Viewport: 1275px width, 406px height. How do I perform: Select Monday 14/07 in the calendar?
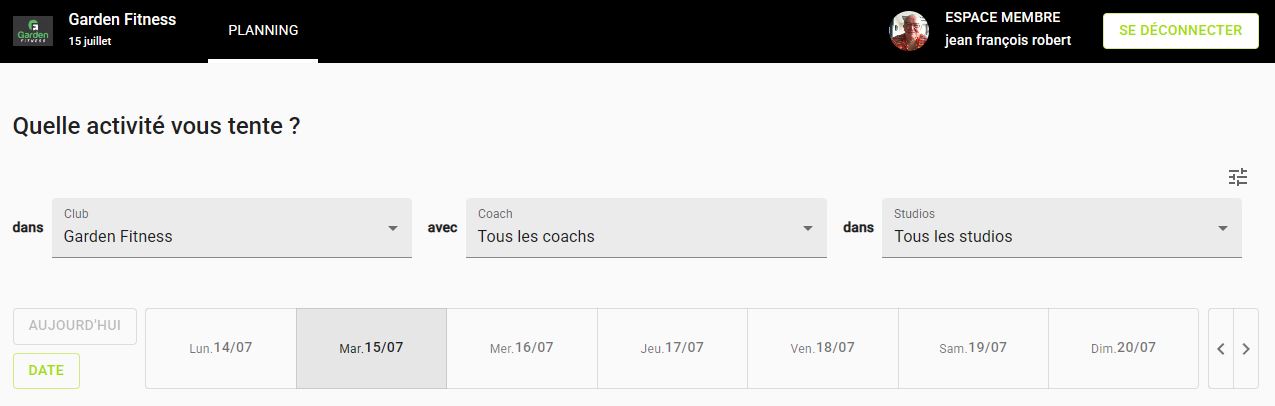221,348
